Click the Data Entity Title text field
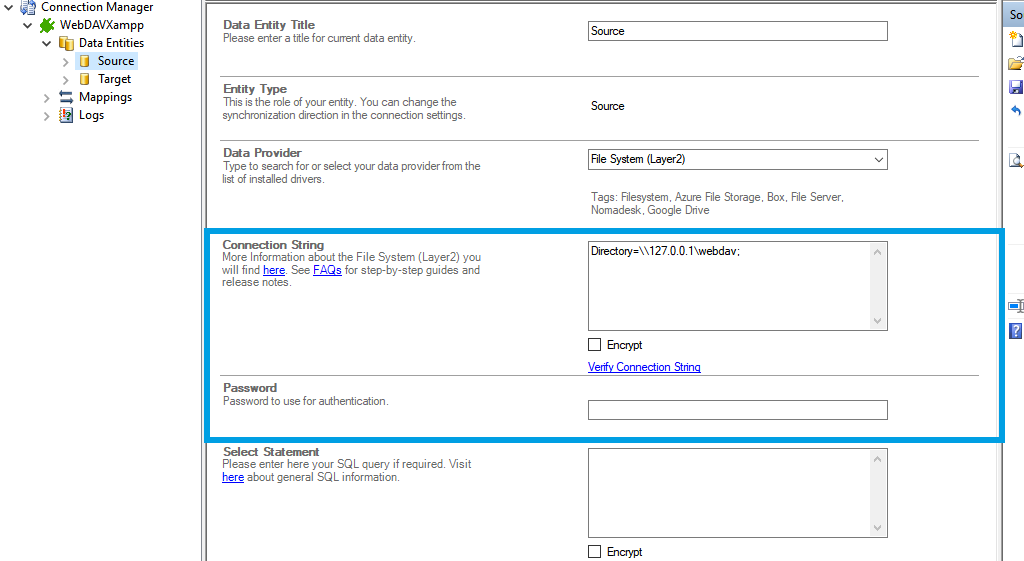 click(737, 31)
